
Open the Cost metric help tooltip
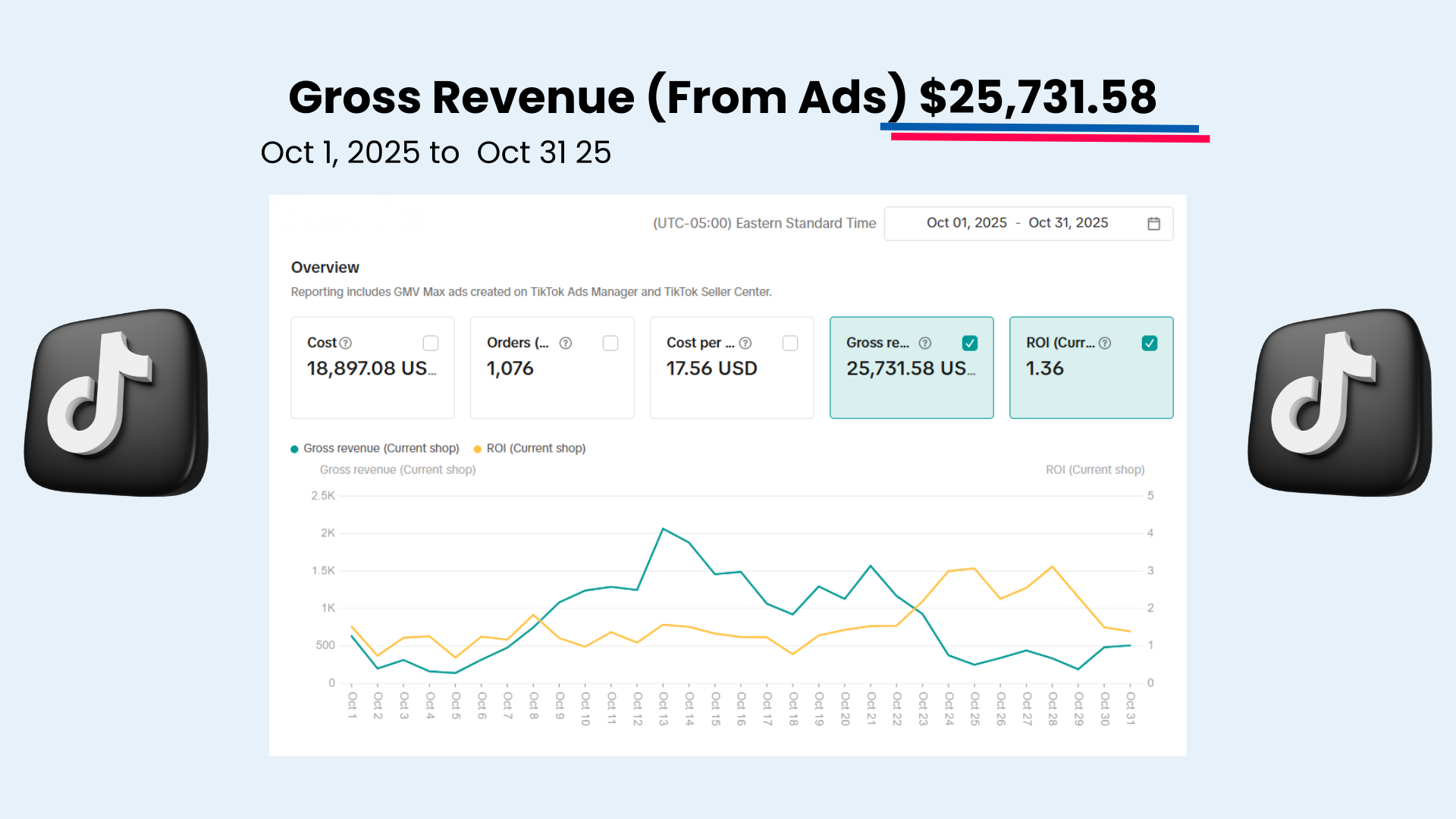(x=347, y=343)
